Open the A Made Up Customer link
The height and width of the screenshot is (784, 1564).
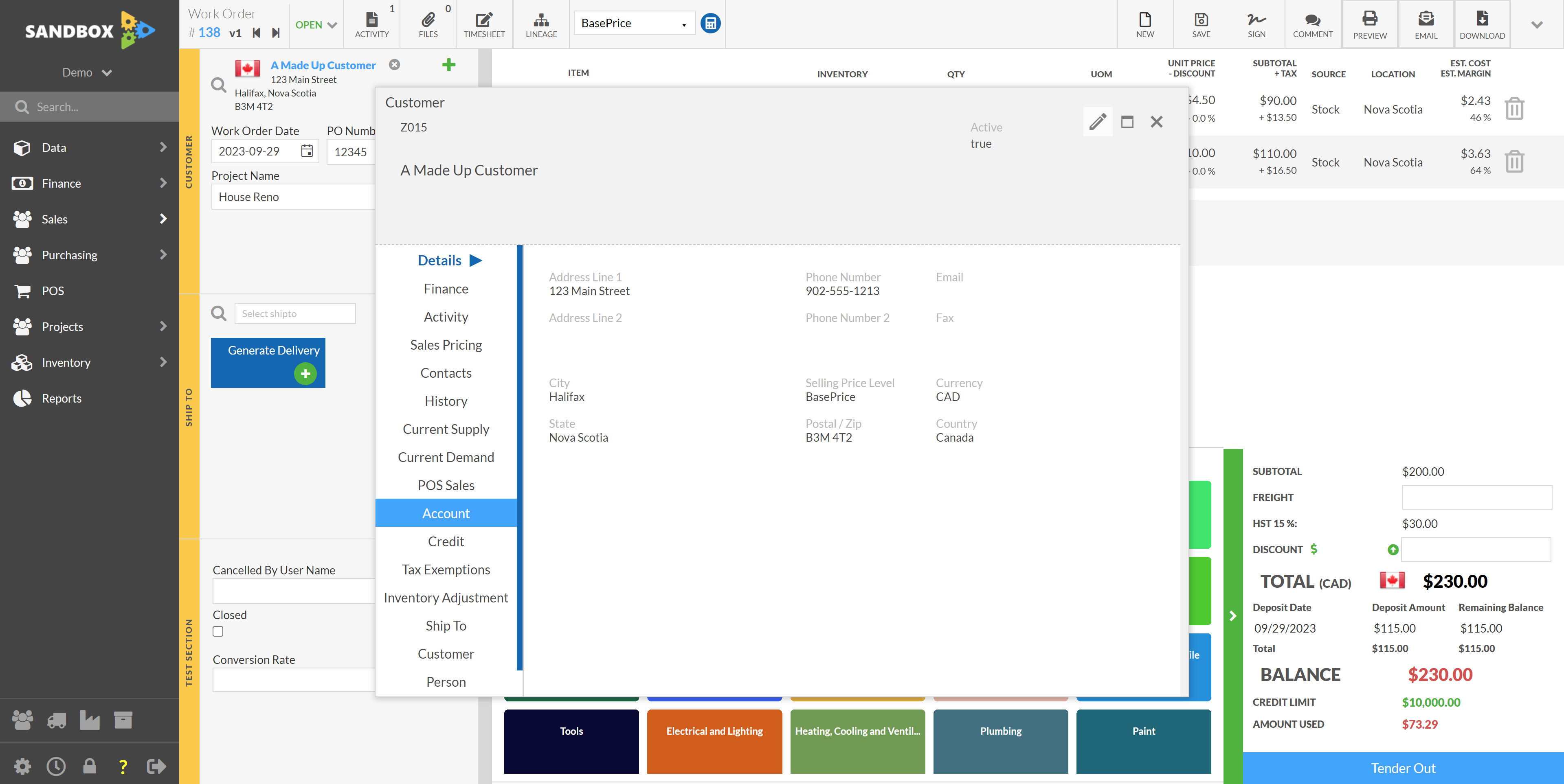coord(323,65)
